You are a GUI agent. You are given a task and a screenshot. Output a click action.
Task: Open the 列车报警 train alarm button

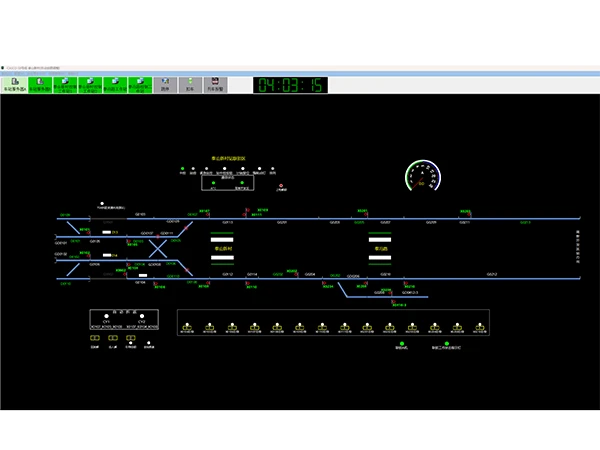[215, 85]
